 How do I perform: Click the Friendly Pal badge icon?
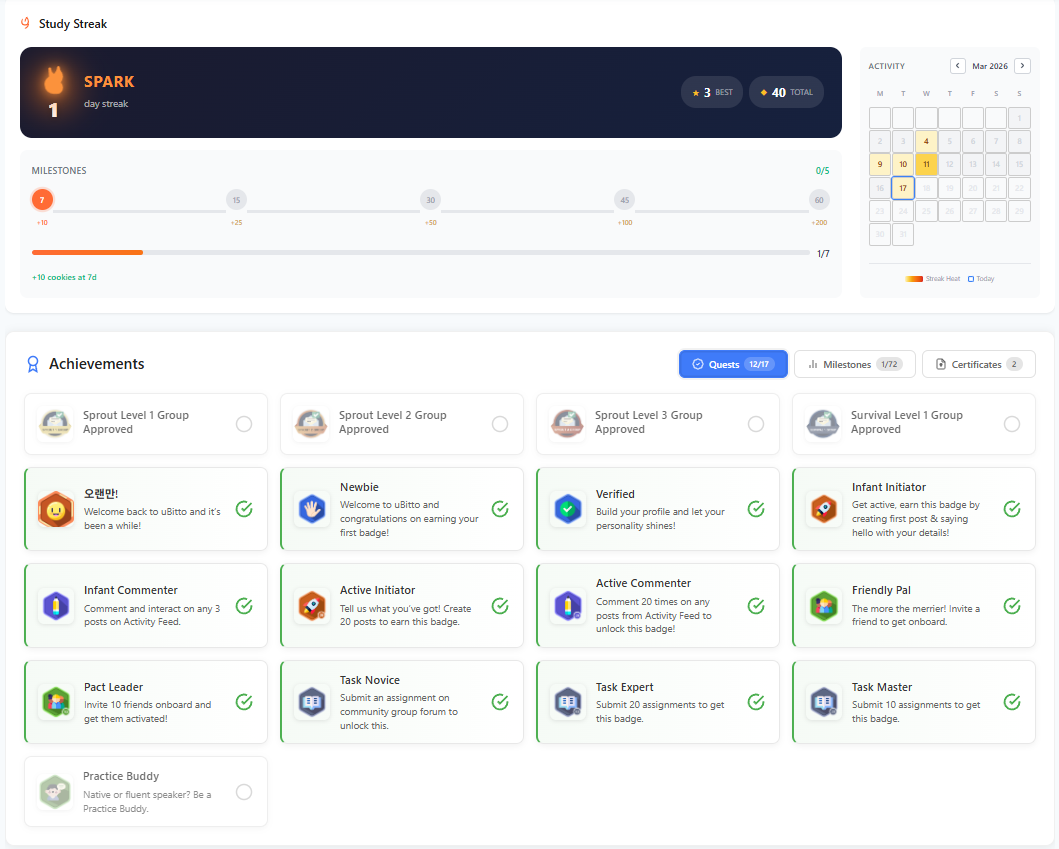pyautogui.click(x=823, y=605)
